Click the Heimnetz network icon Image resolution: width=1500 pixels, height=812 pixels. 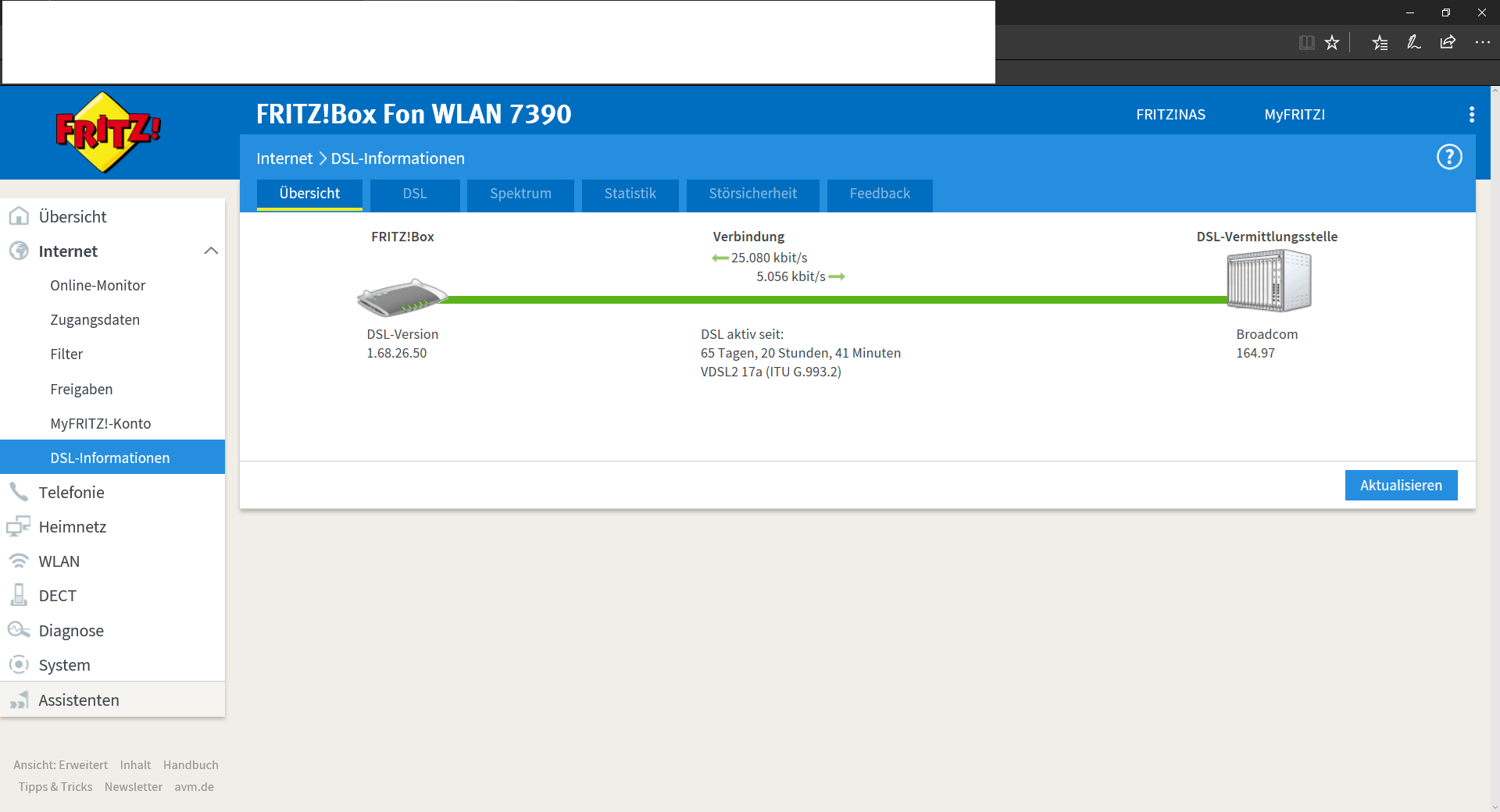pos(19,526)
